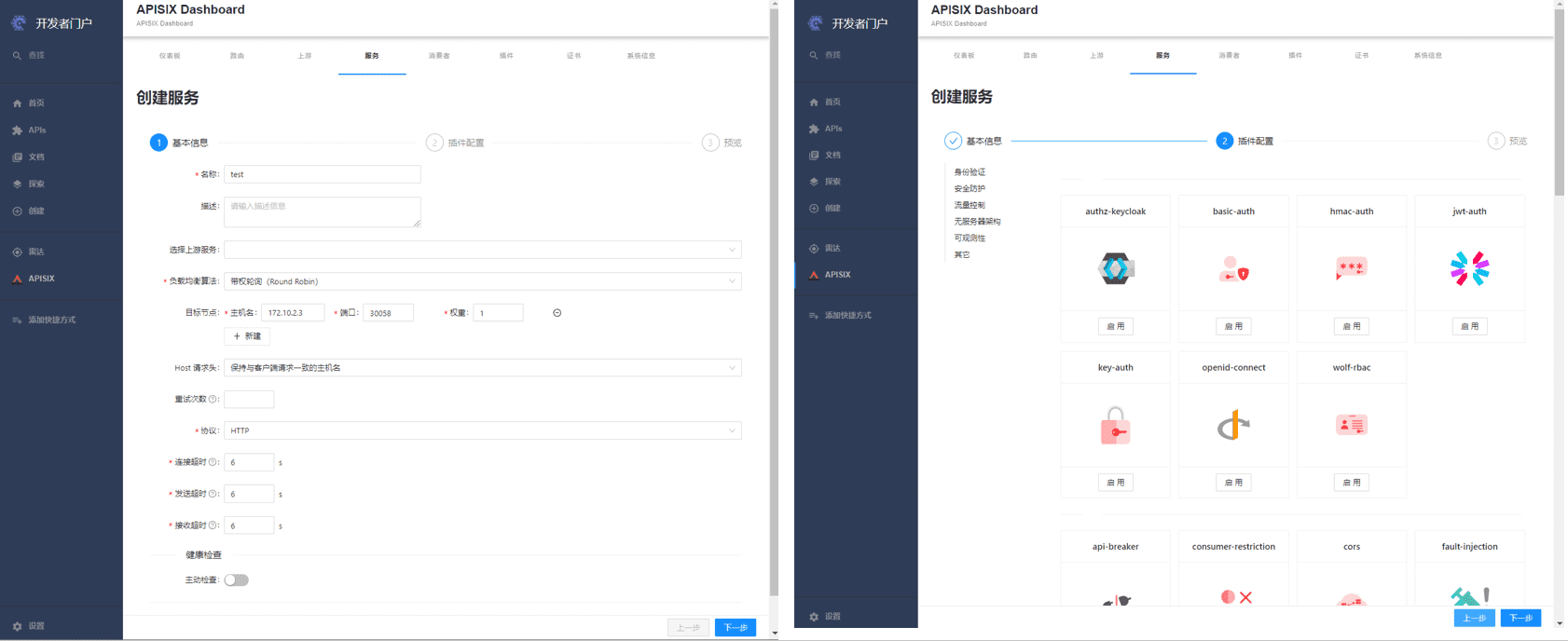This screenshot has width=1568, height=641.
Task: Click the 文档 docs icon in left window sidebar
Action: (x=17, y=157)
